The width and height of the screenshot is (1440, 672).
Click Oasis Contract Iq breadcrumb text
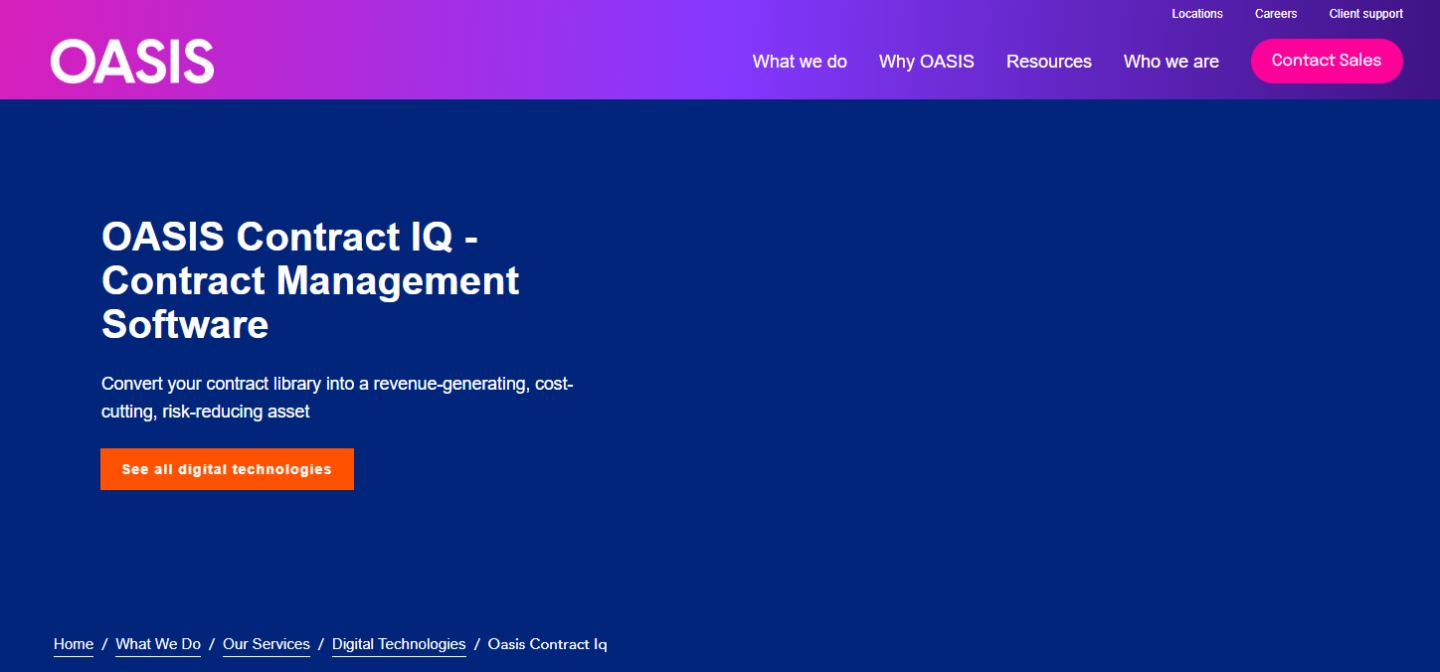[547, 645]
